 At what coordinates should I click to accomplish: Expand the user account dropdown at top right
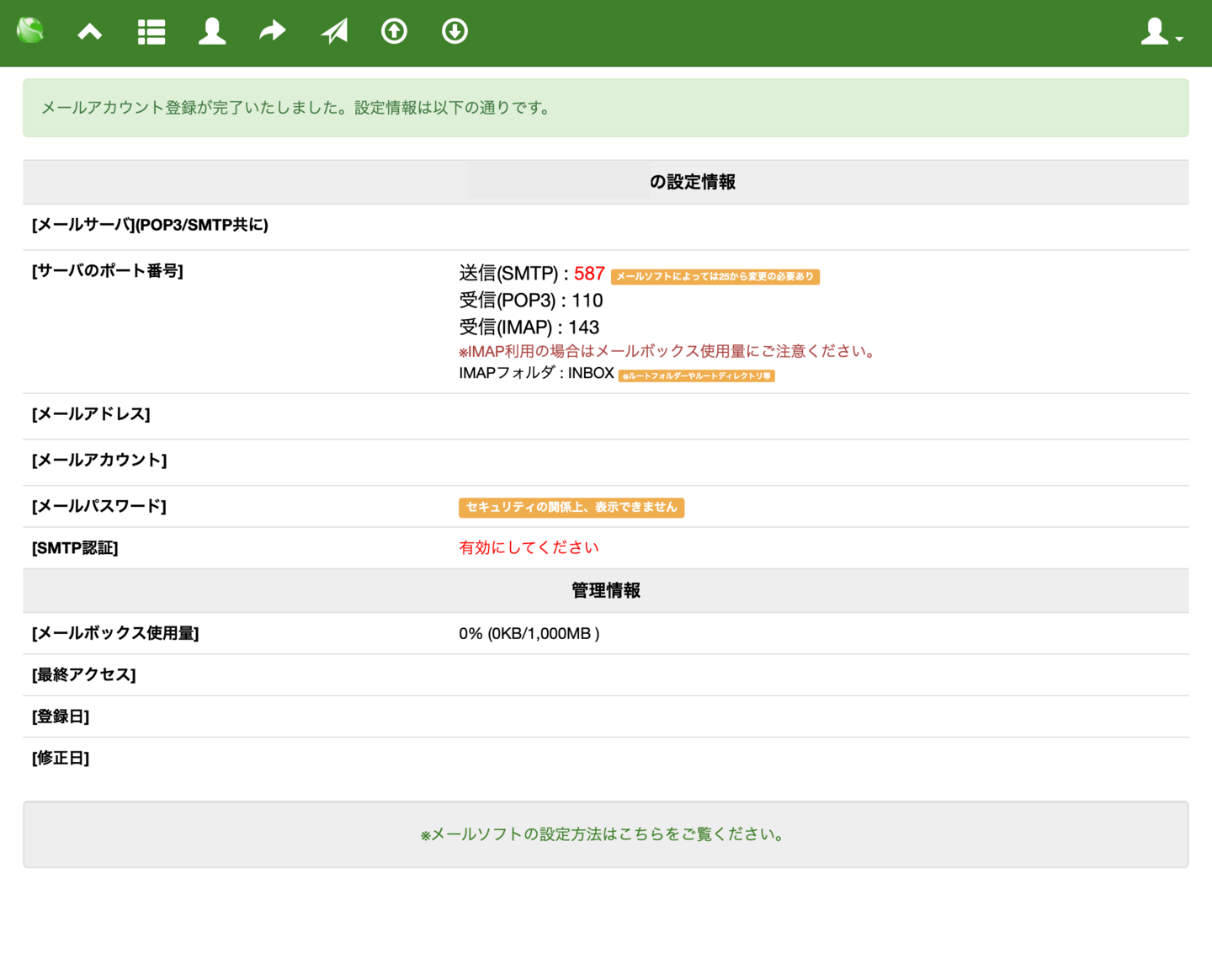pyautogui.click(x=1161, y=33)
